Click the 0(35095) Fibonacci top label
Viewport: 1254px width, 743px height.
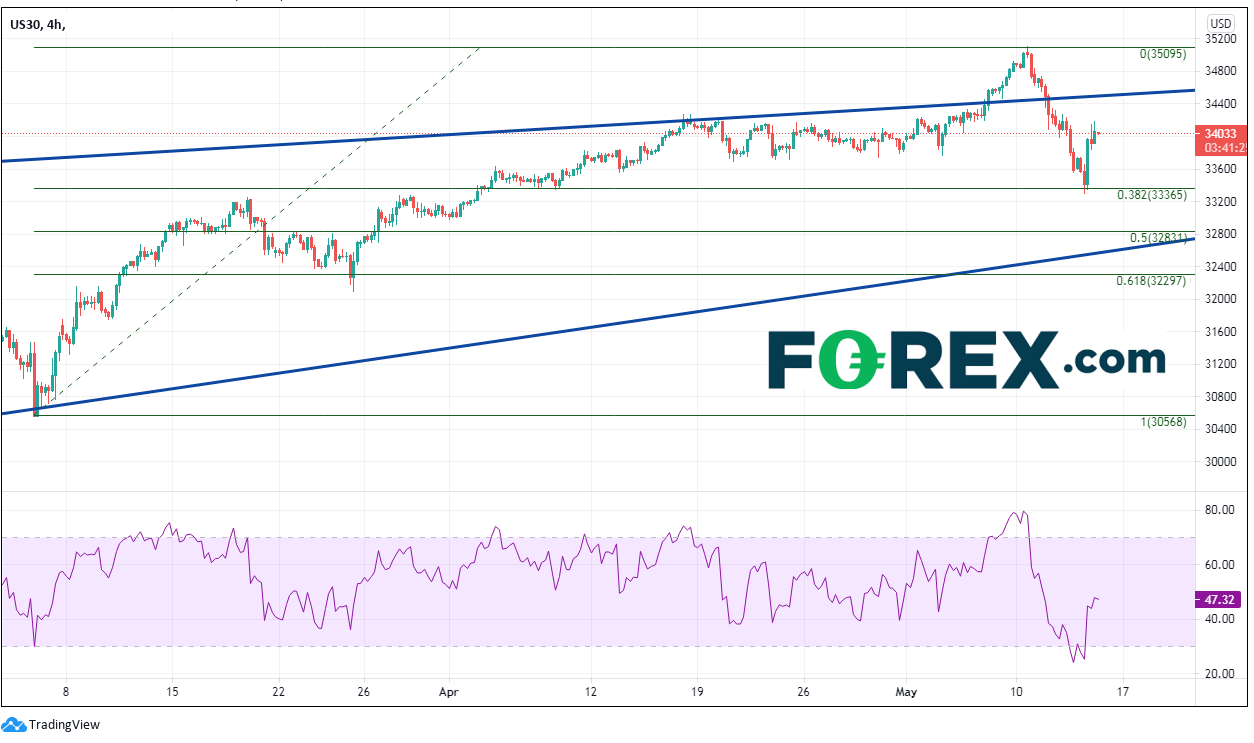pos(1162,54)
